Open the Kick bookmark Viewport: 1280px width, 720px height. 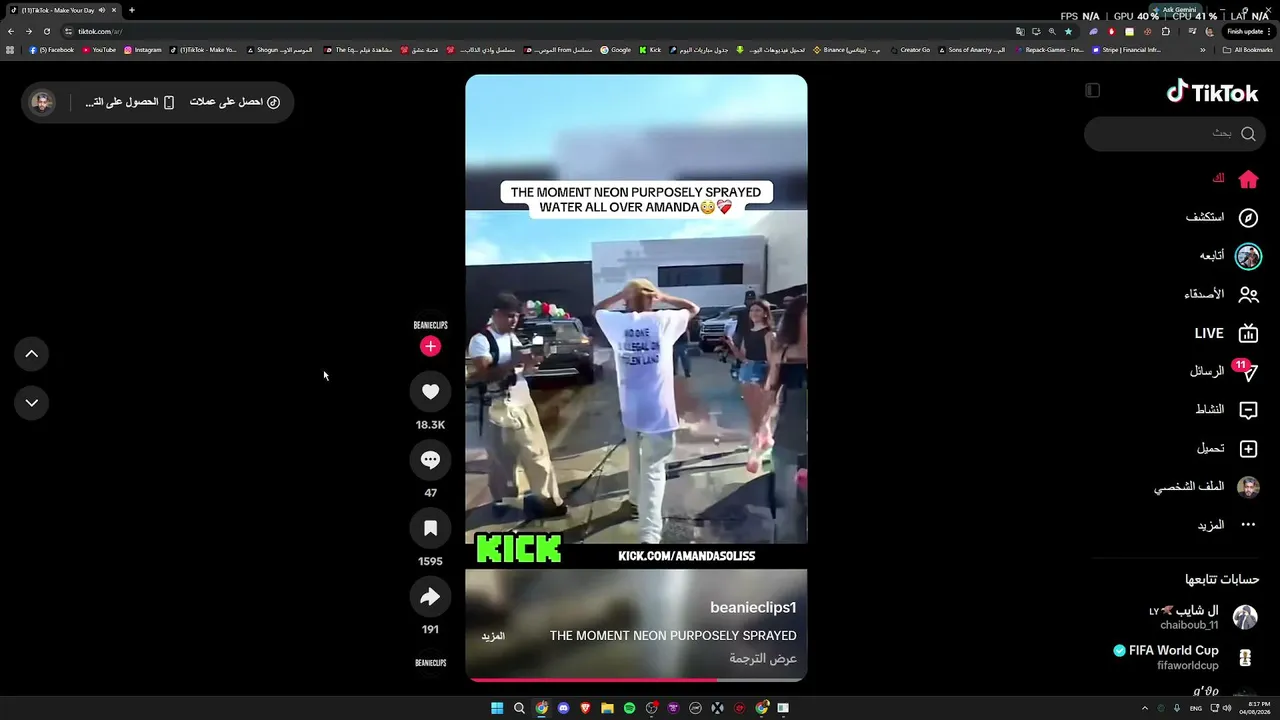pos(650,49)
